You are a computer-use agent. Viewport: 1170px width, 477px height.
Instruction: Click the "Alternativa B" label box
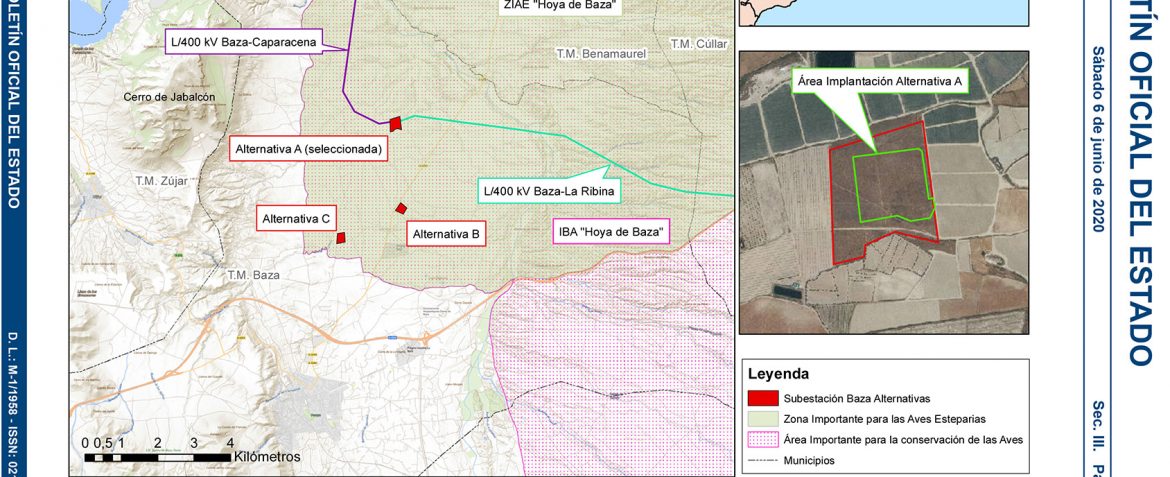click(x=447, y=234)
